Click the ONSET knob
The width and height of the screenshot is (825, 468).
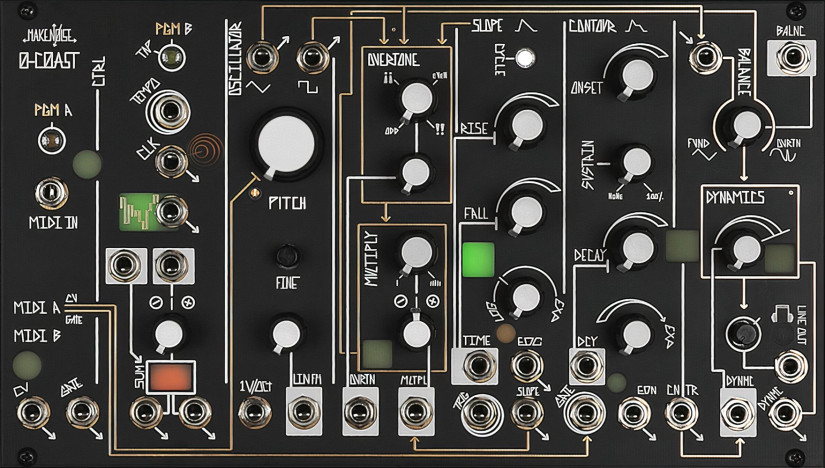pyautogui.click(x=637, y=75)
